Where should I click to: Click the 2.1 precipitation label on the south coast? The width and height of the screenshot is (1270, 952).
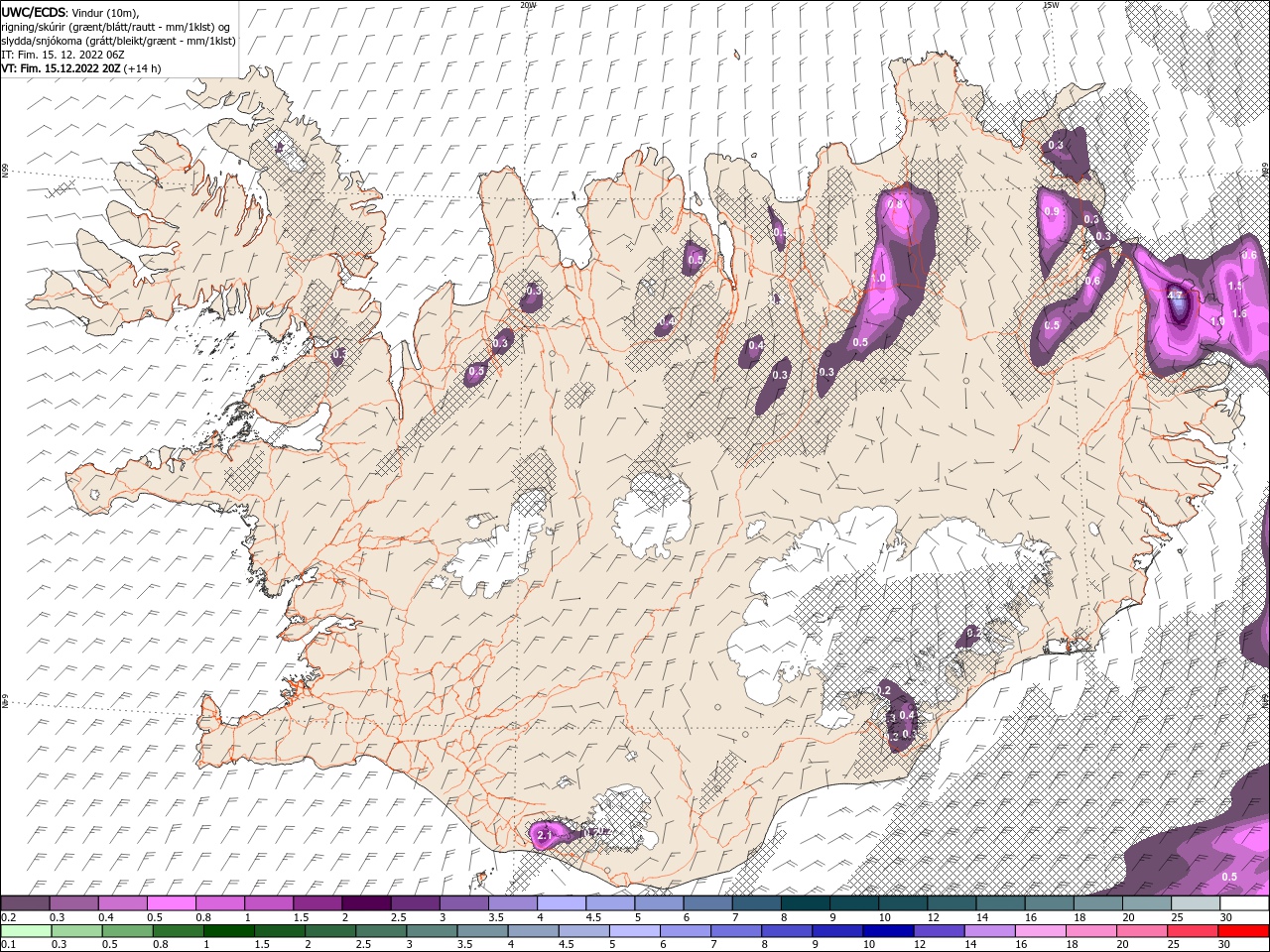click(544, 837)
